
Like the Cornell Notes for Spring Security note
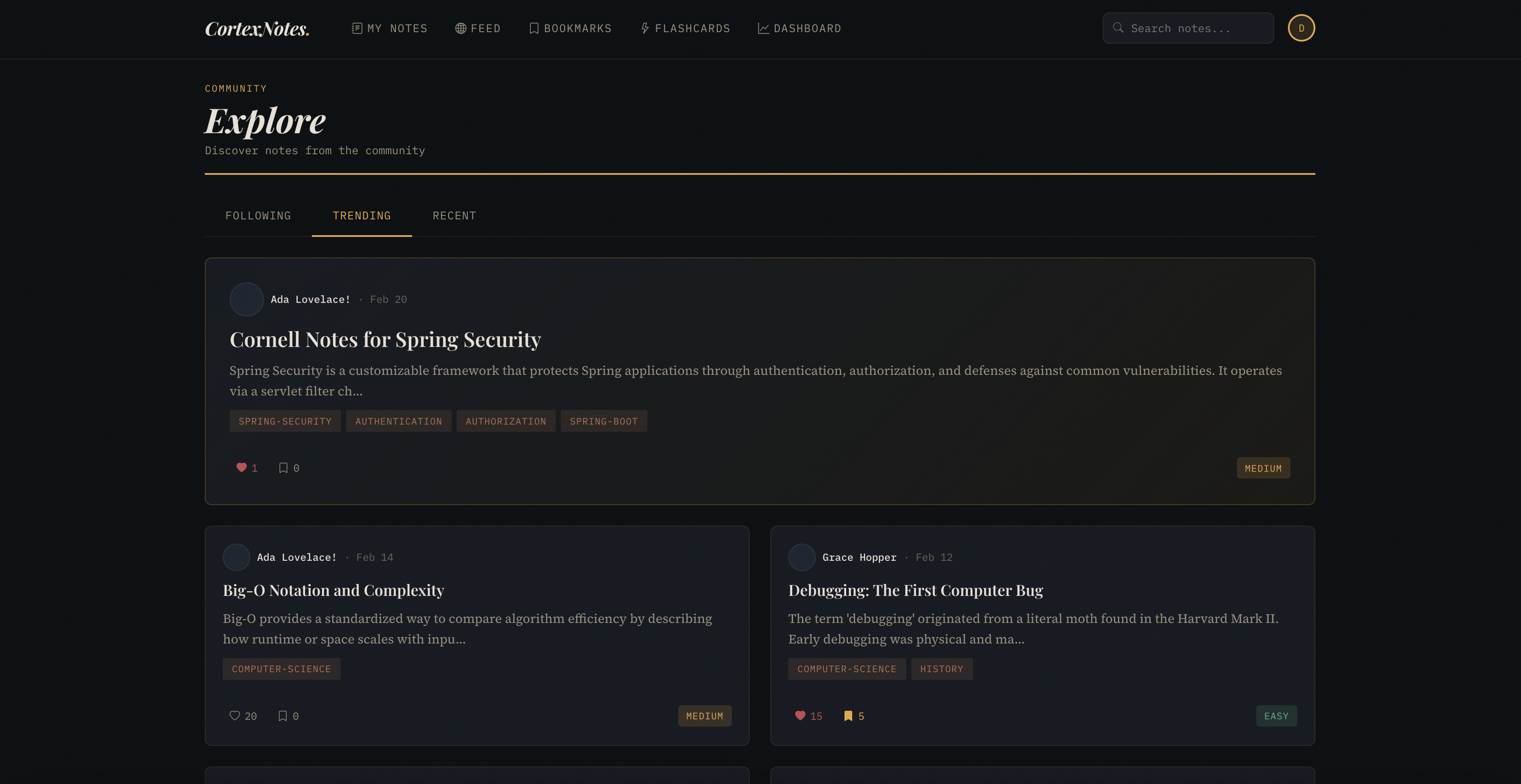[x=242, y=467]
